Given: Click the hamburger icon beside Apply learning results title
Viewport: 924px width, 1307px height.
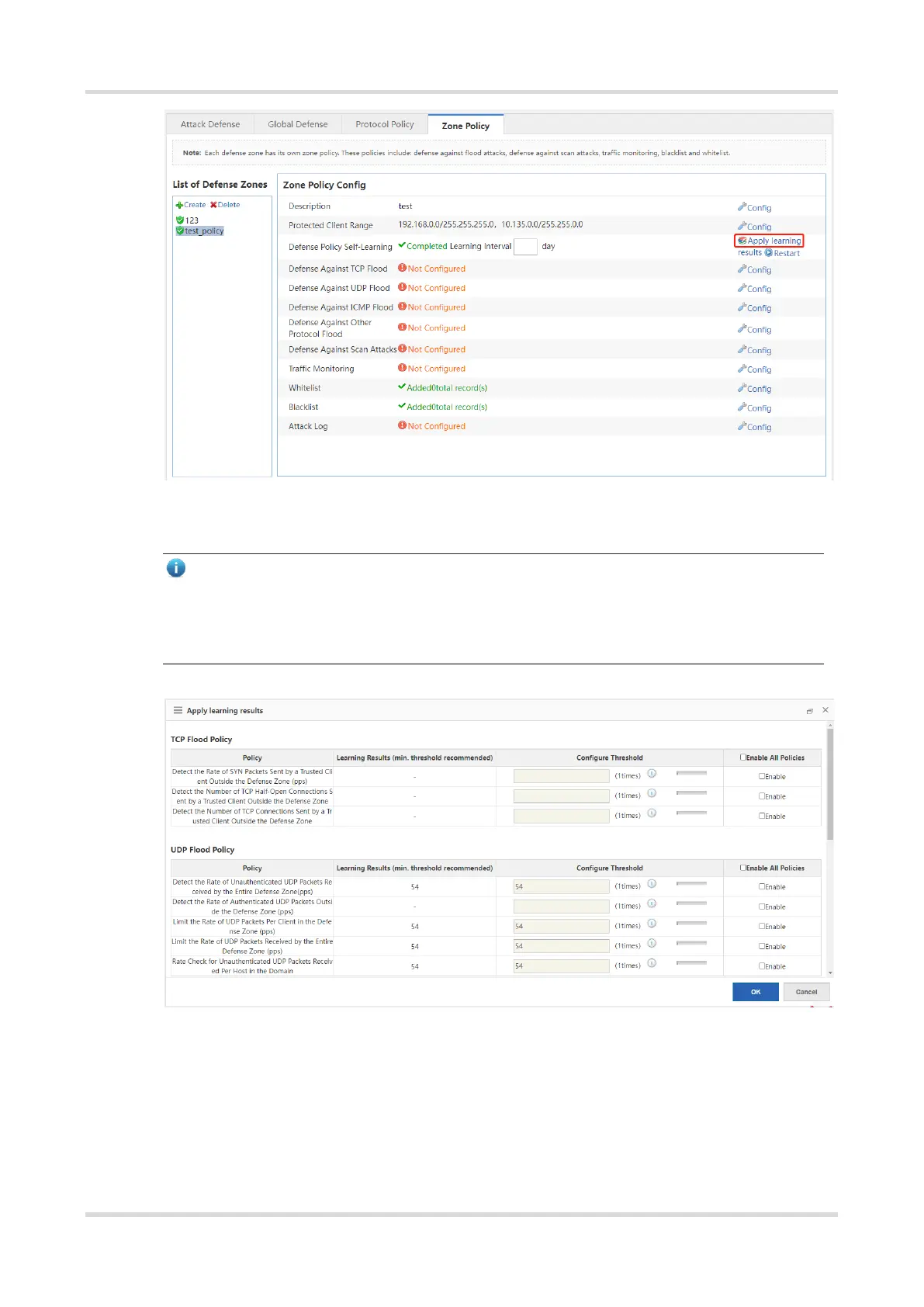Looking at the screenshot, I should click(178, 711).
